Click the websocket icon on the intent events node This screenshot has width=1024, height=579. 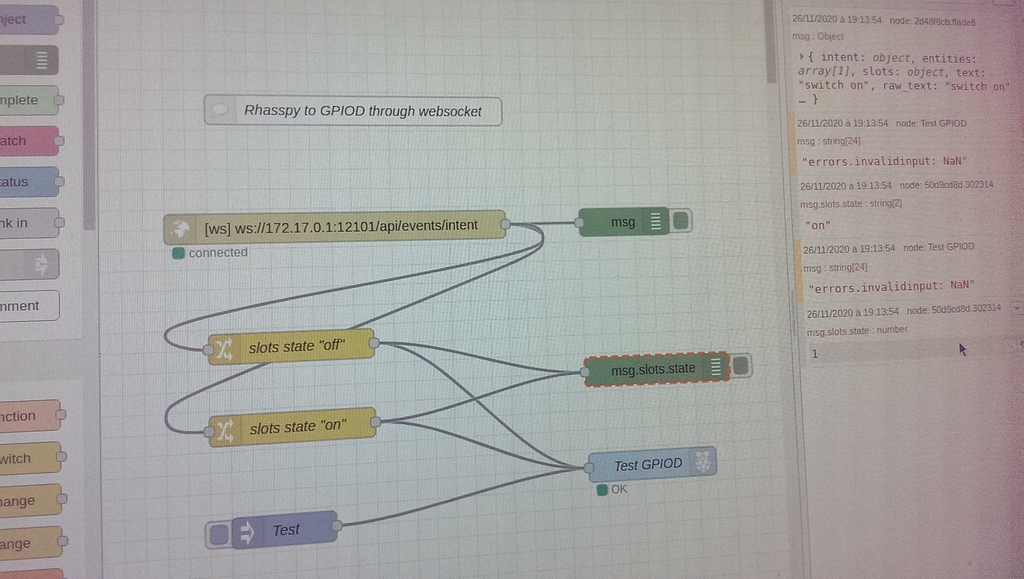[180, 225]
